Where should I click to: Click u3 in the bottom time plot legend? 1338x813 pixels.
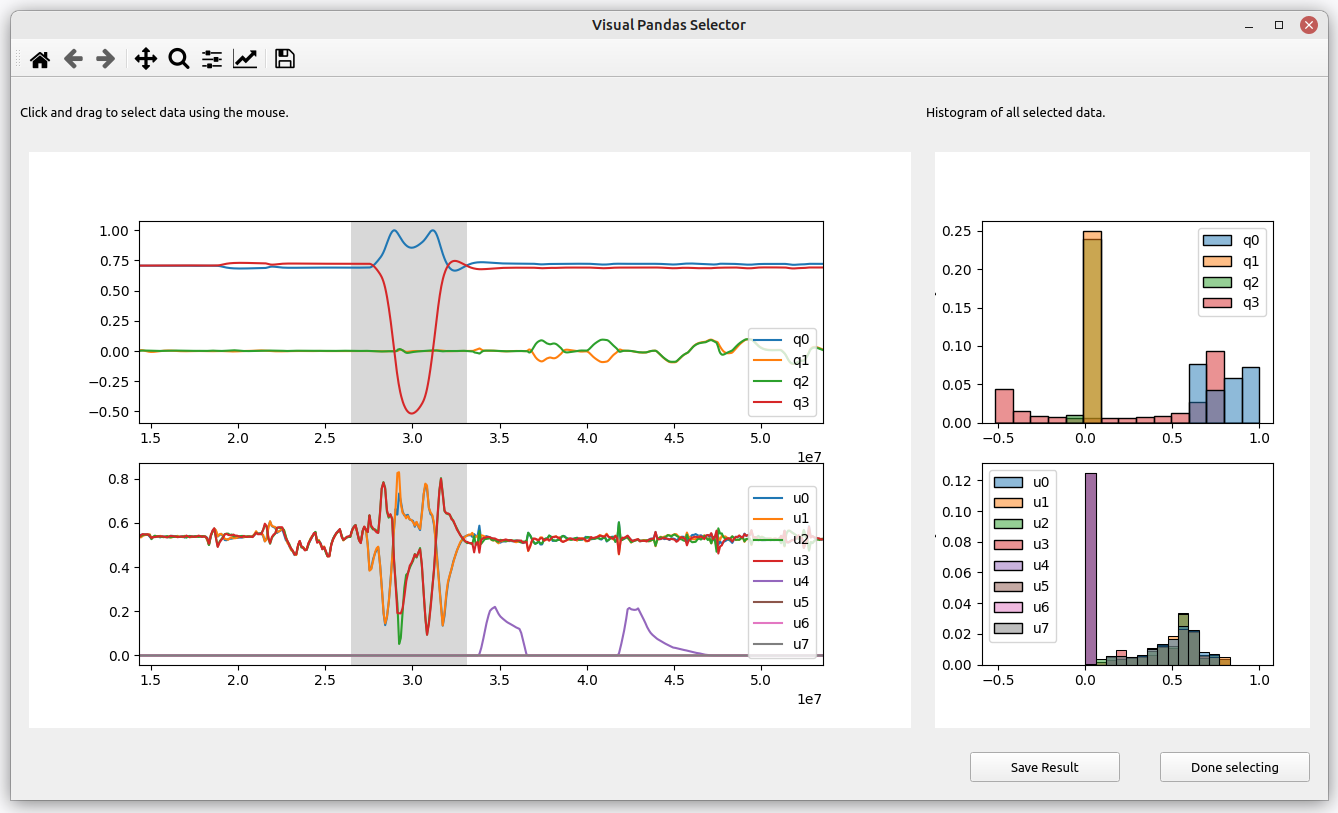coord(782,560)
